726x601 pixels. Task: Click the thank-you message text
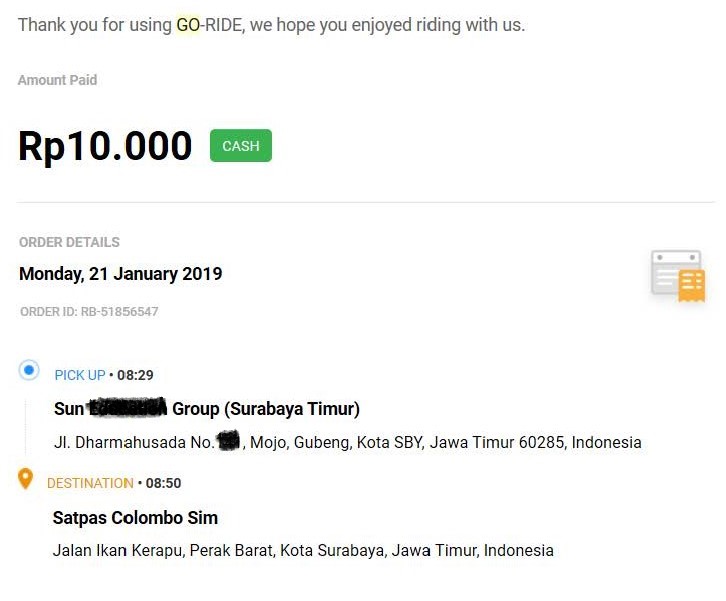coord(271,25)
